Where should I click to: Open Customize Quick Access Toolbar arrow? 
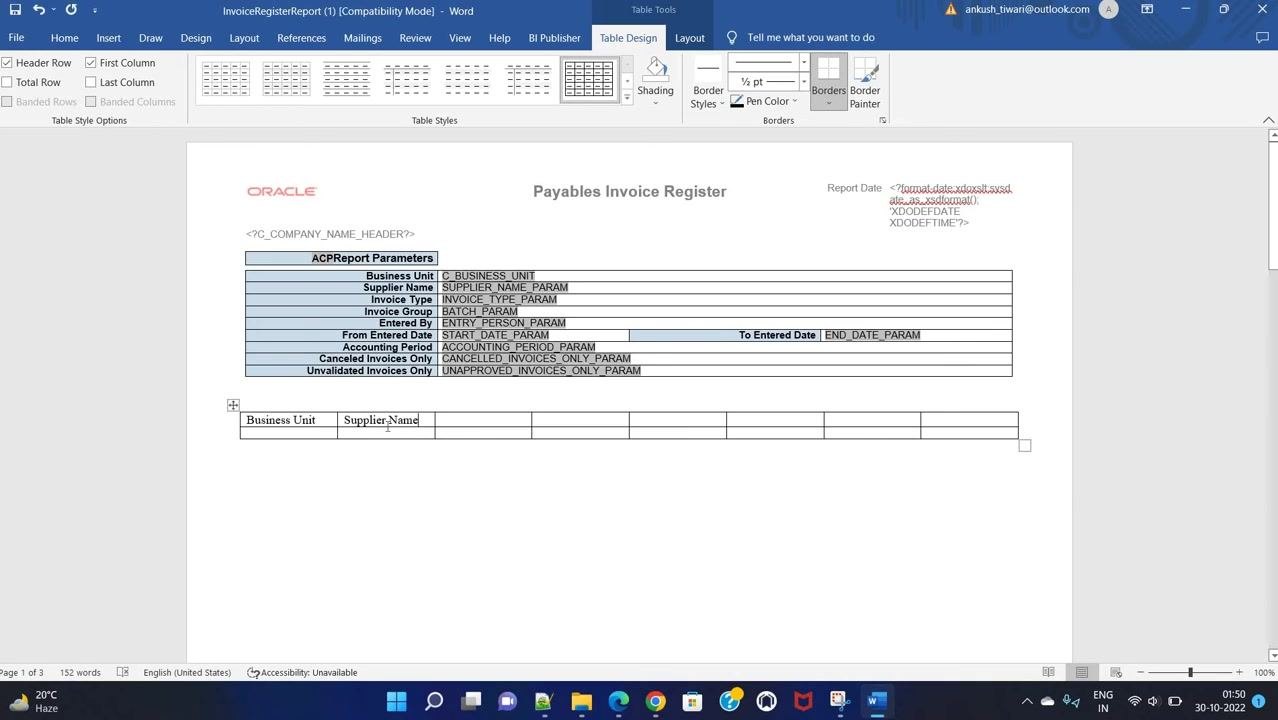[x=95, y=10]
